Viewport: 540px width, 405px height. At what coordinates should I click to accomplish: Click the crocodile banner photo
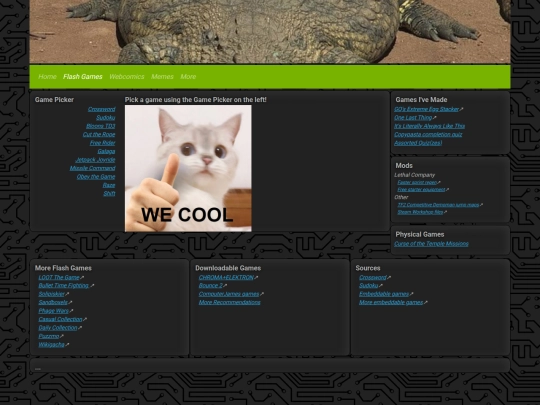click(270, 32)
